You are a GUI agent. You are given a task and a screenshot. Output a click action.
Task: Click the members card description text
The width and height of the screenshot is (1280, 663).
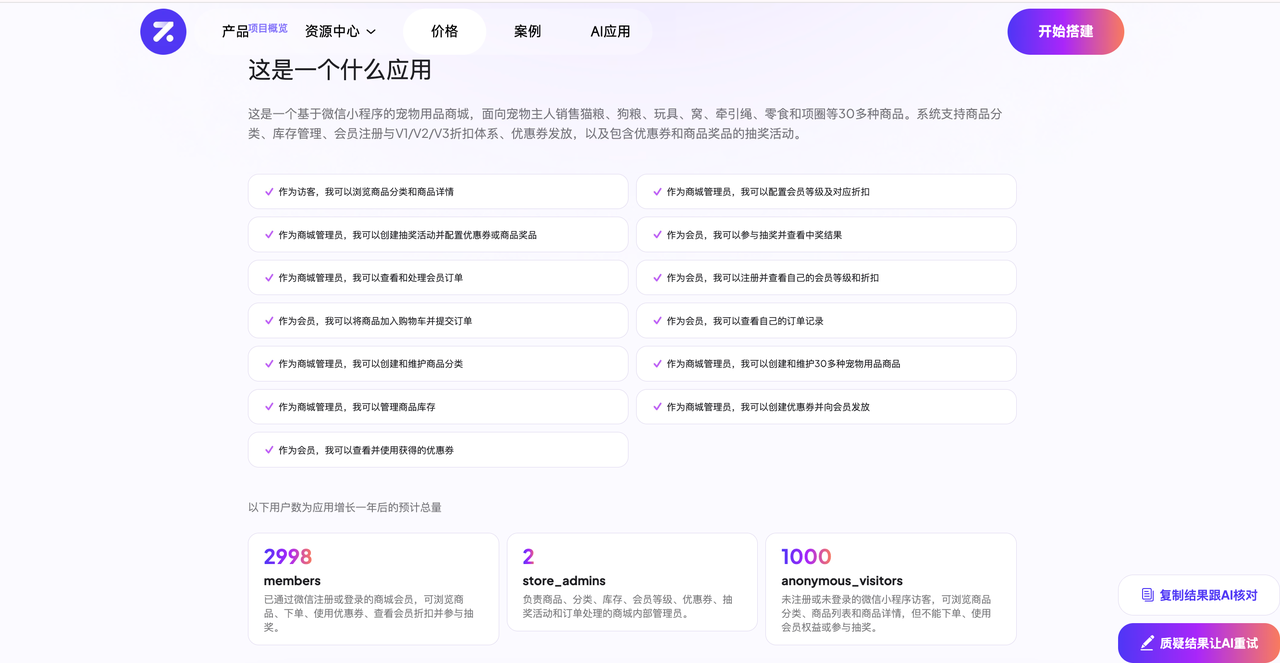coord(369,613)
